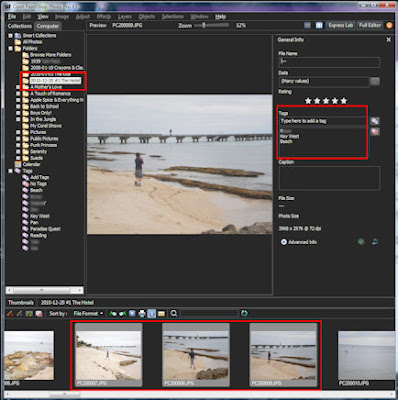Click the fourth organizer toolbar icon
The height and width of the screenshot is (400, 398).
(x=39, y=313)
